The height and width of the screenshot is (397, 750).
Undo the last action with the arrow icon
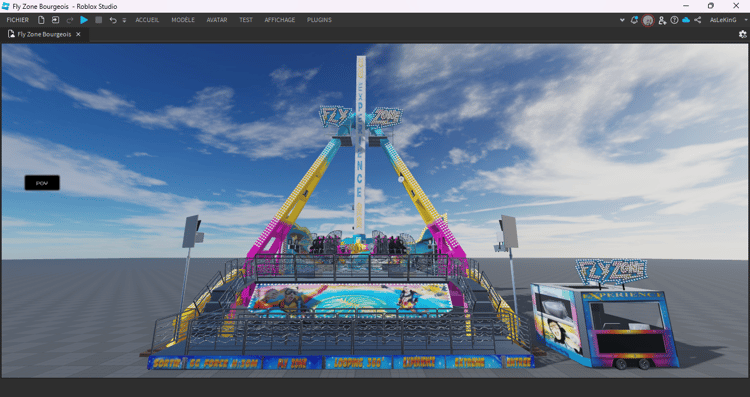(x=113, y=20)
